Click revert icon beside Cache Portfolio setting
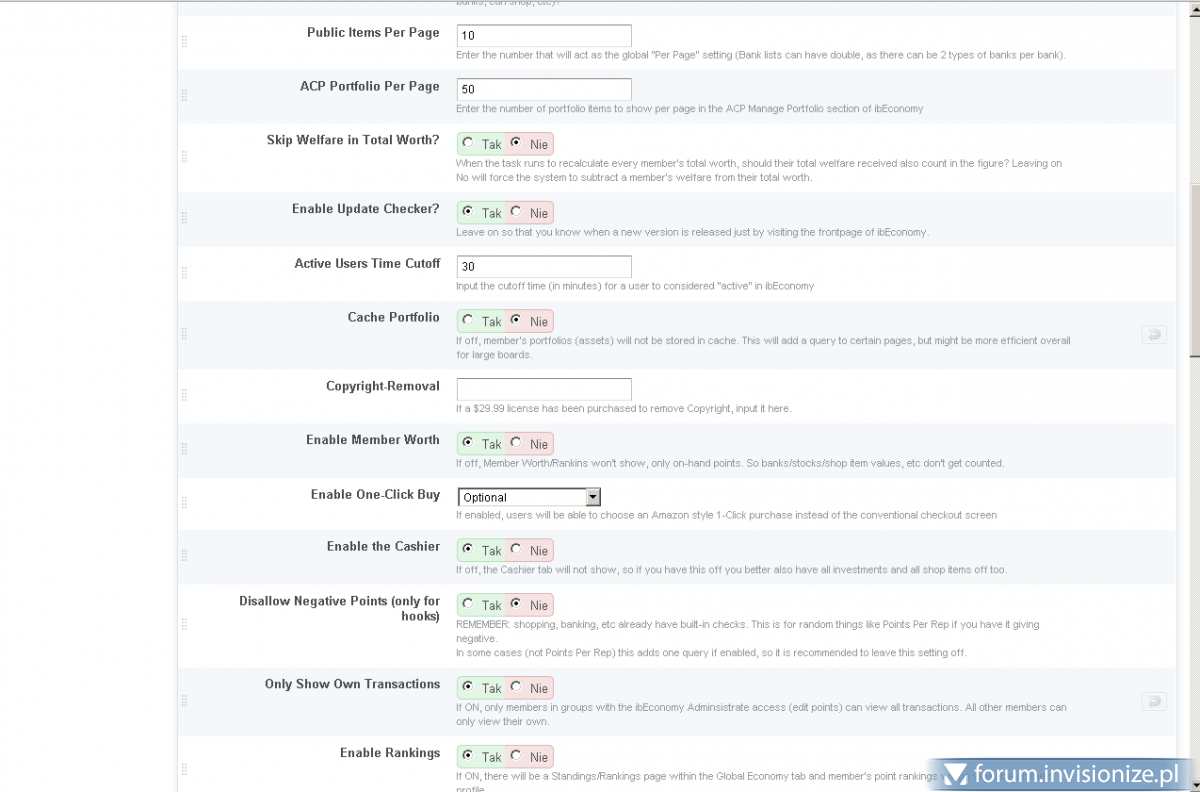1200x792 pixels. 1154,335
